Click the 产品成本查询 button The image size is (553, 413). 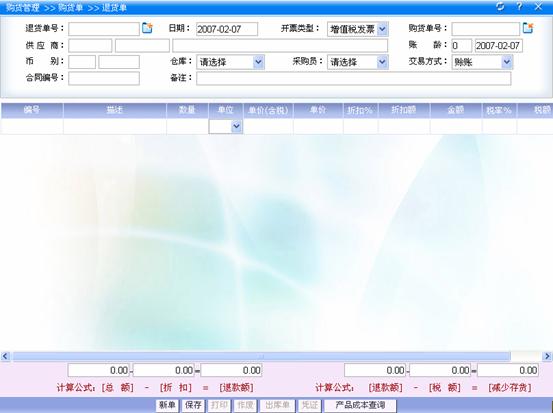coord(360,405)
